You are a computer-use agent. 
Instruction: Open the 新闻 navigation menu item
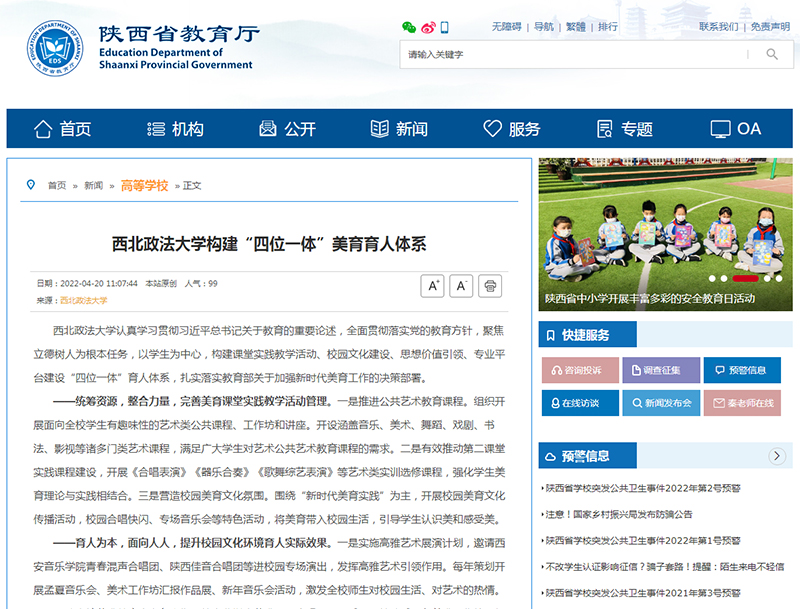coord(399,129)
